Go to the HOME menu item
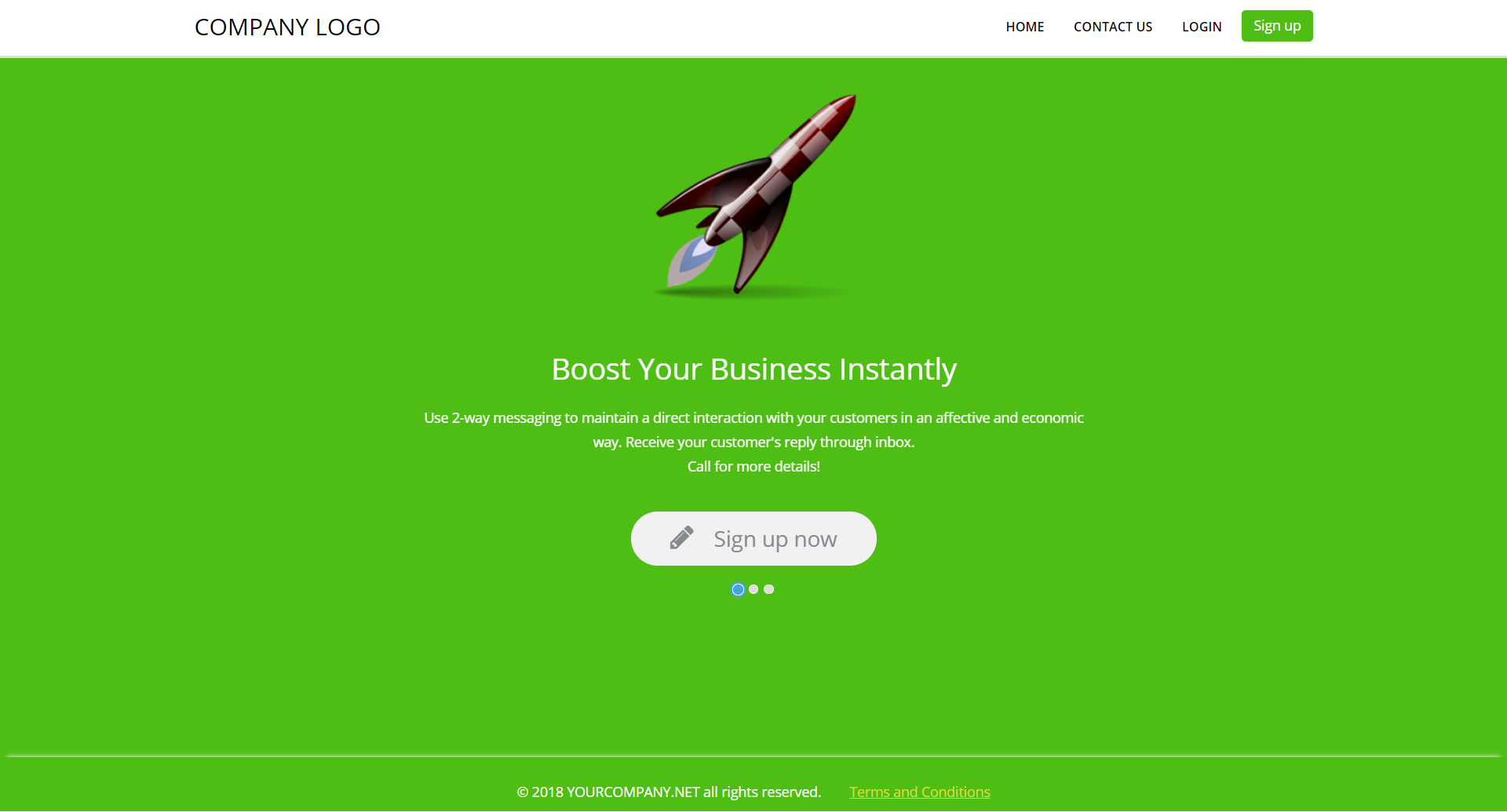The width and height of the screenshot is (1507, 812). [x=1024, y=27]
